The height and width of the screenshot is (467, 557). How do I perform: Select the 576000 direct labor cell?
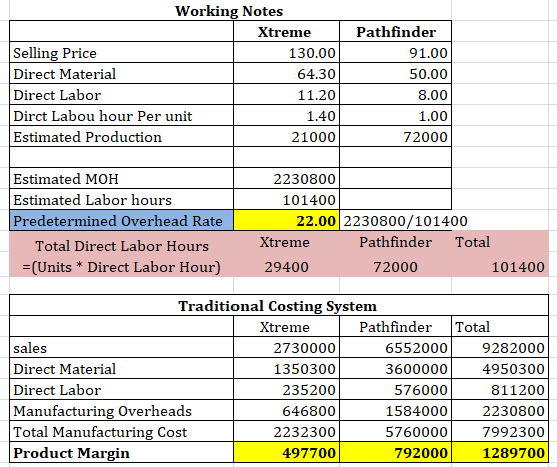[x=395, y=390]
